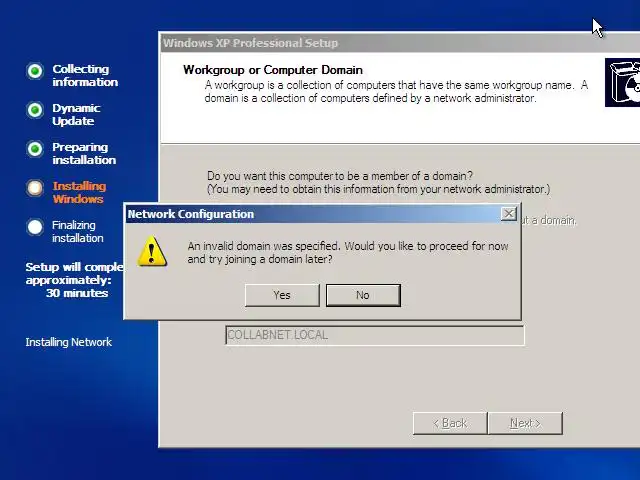Click the 'Windows XP Professional Setup' title bar
This screenshot has width=640, height=480.
pyautogui.click(x=400, y=42)
